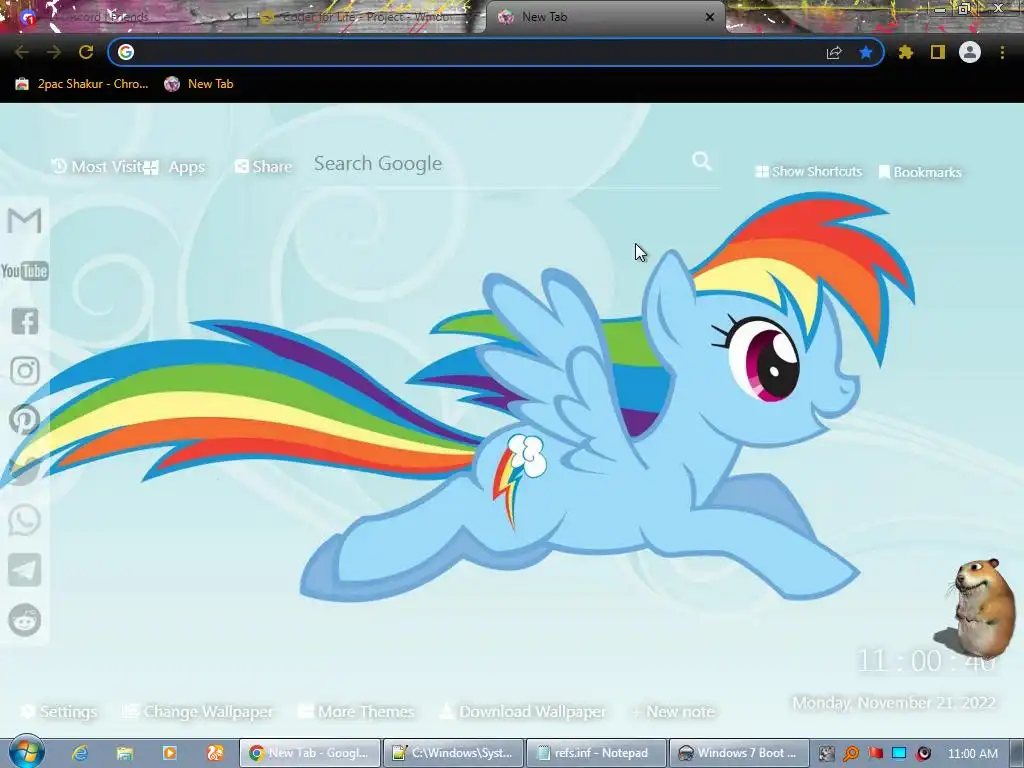
Task: Switch to Windows 7 Boot taskbar window
Action: pos(739,753)
